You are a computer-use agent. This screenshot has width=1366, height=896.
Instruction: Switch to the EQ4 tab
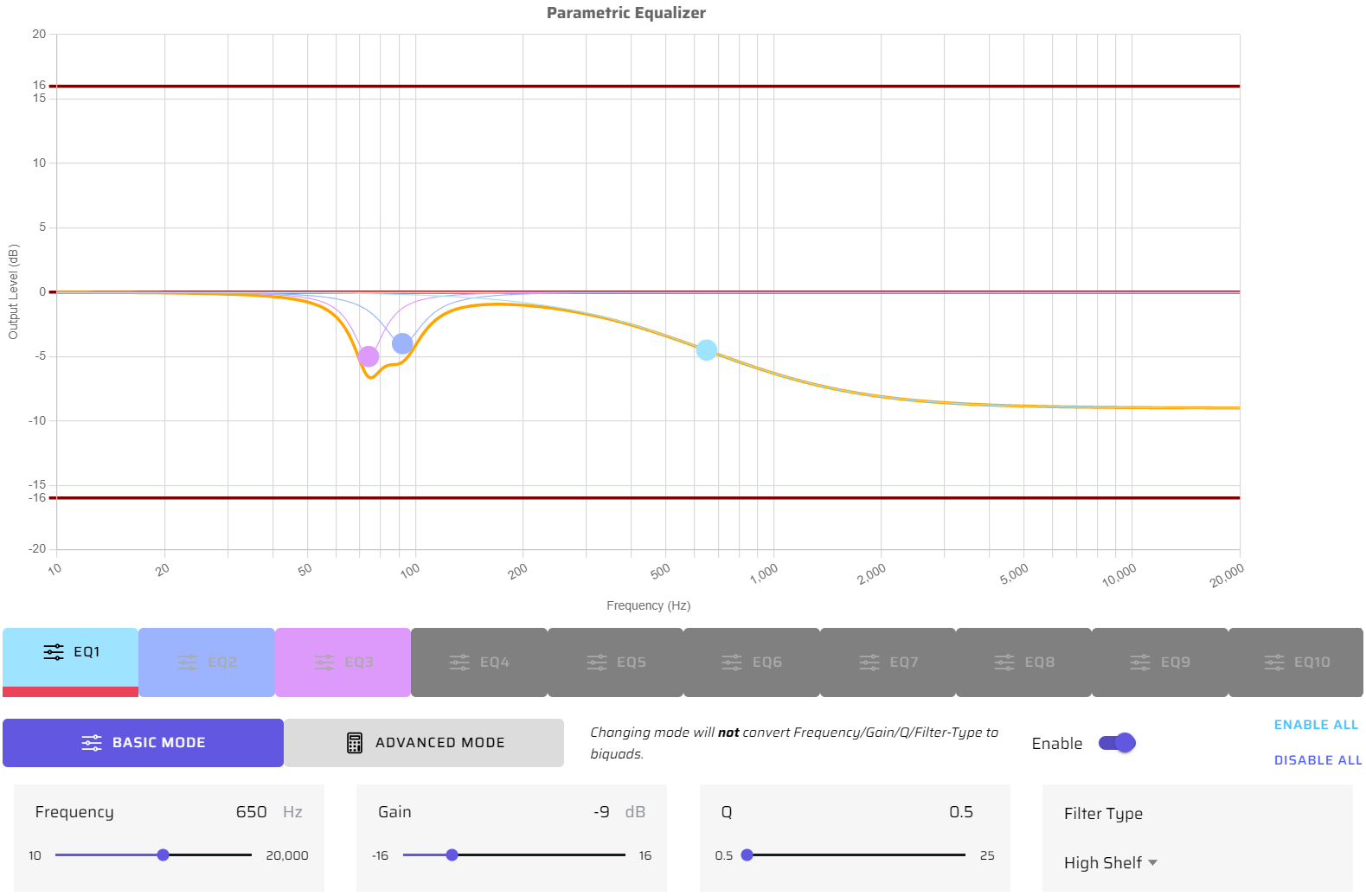pyautogui.click(x=479, y=662)
